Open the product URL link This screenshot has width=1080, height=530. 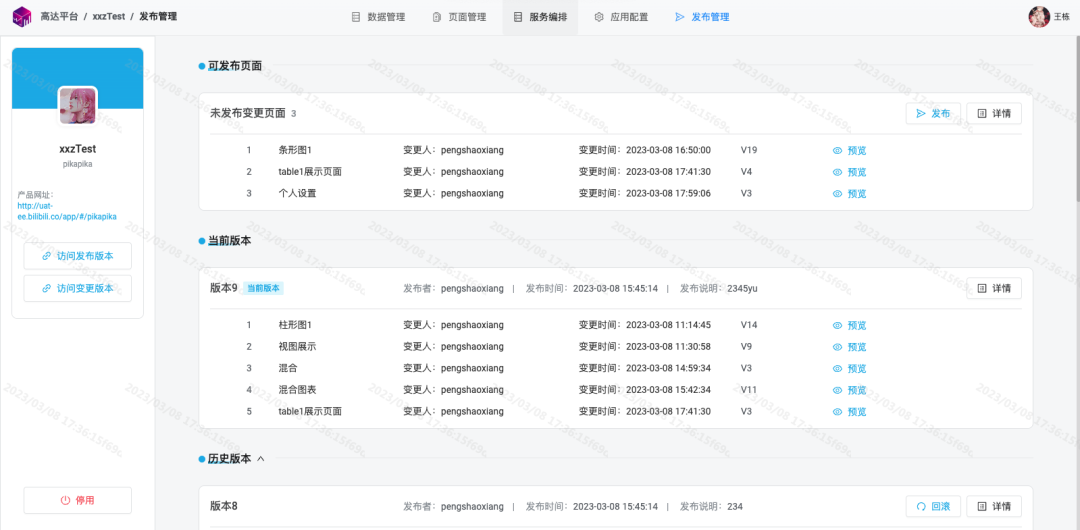[67, 211]
